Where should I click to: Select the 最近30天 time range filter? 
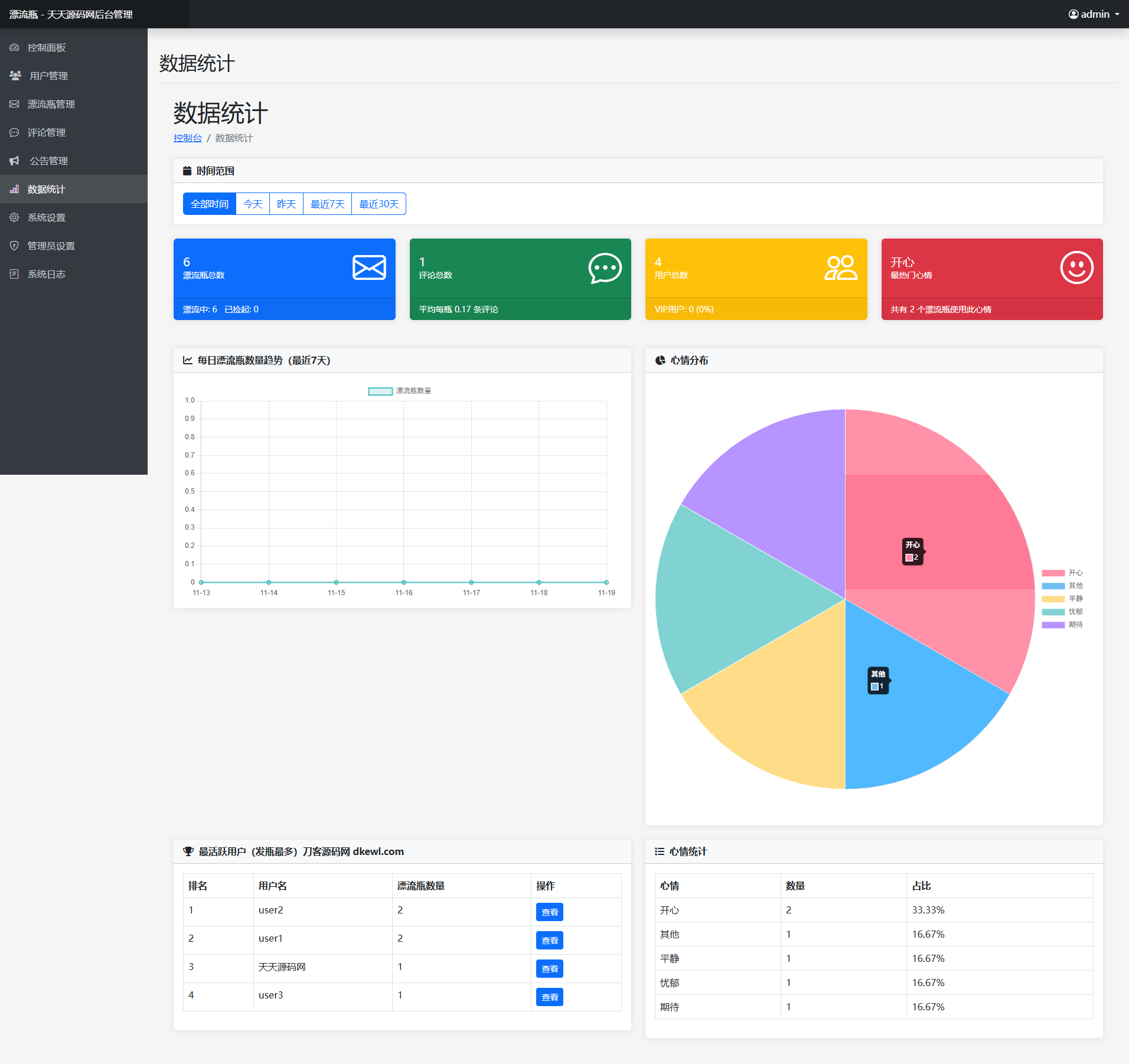click(x=378, y=204)
